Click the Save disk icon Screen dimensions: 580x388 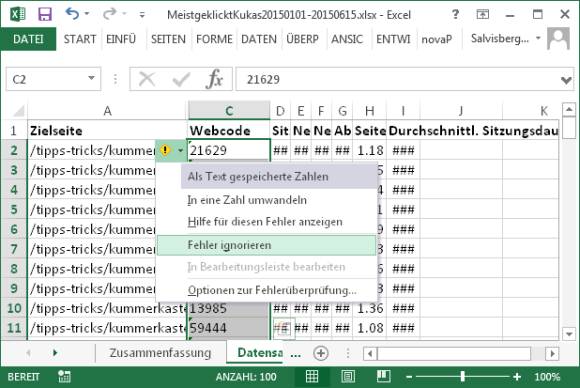point(45,14)
